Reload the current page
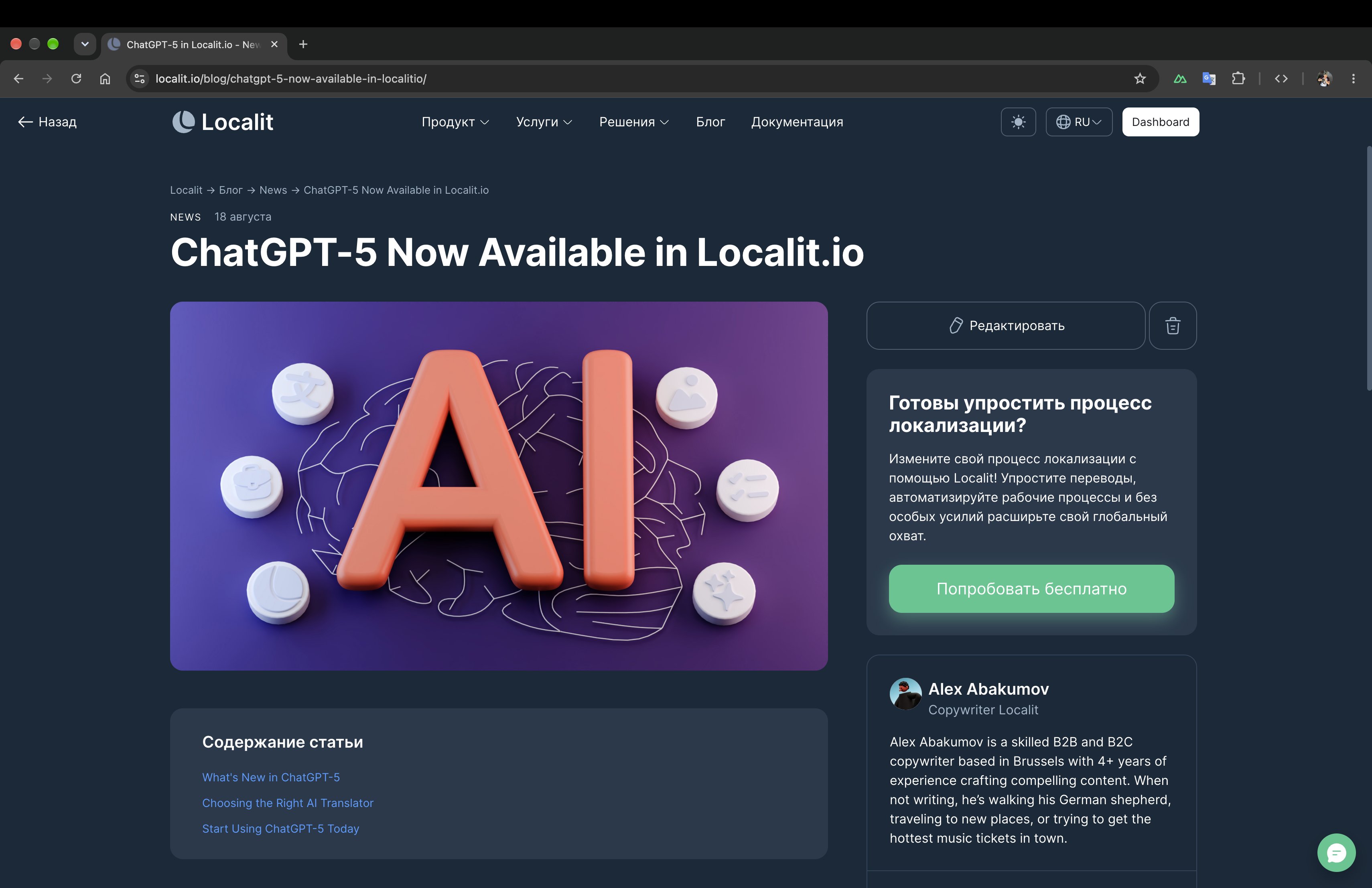 pyautogui.click(x=76, y=78)
